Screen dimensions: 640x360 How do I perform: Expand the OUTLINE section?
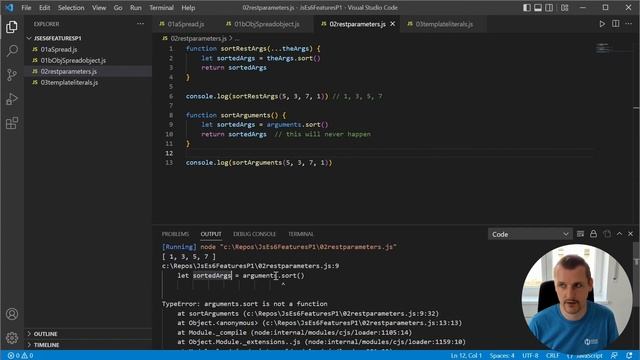point(45,334)
